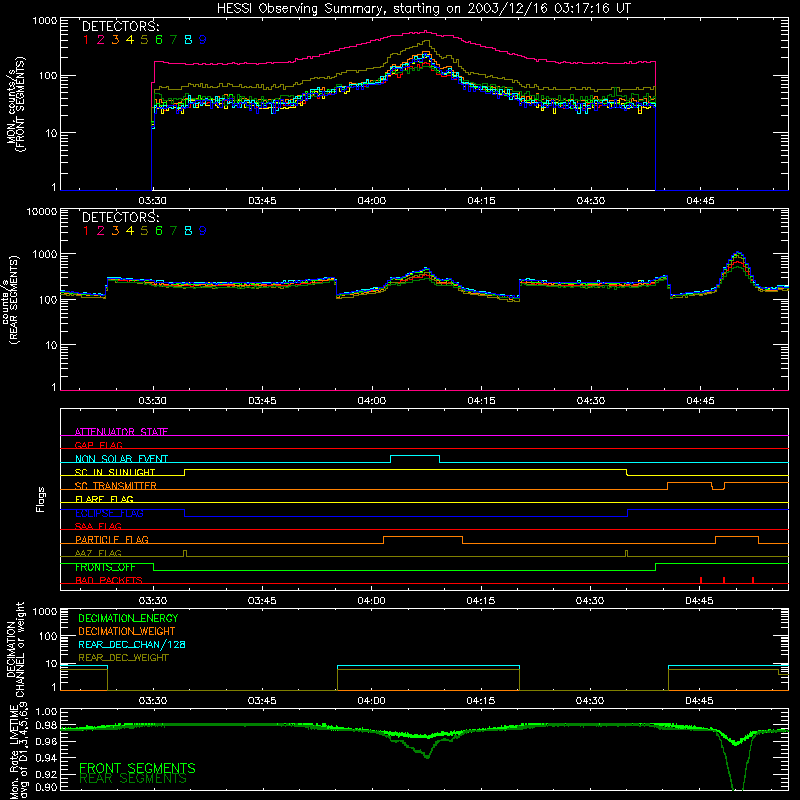
Task: Select detector 3 in front segments legend
Action: (x=115, y=40)
